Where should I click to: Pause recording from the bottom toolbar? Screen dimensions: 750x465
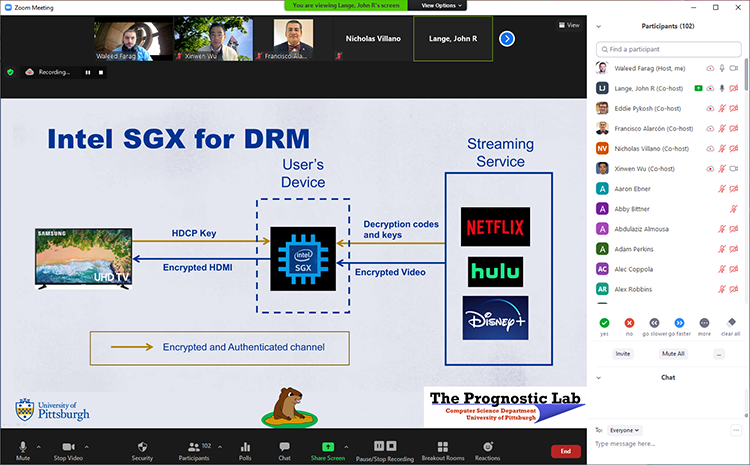tap(379, 446)
